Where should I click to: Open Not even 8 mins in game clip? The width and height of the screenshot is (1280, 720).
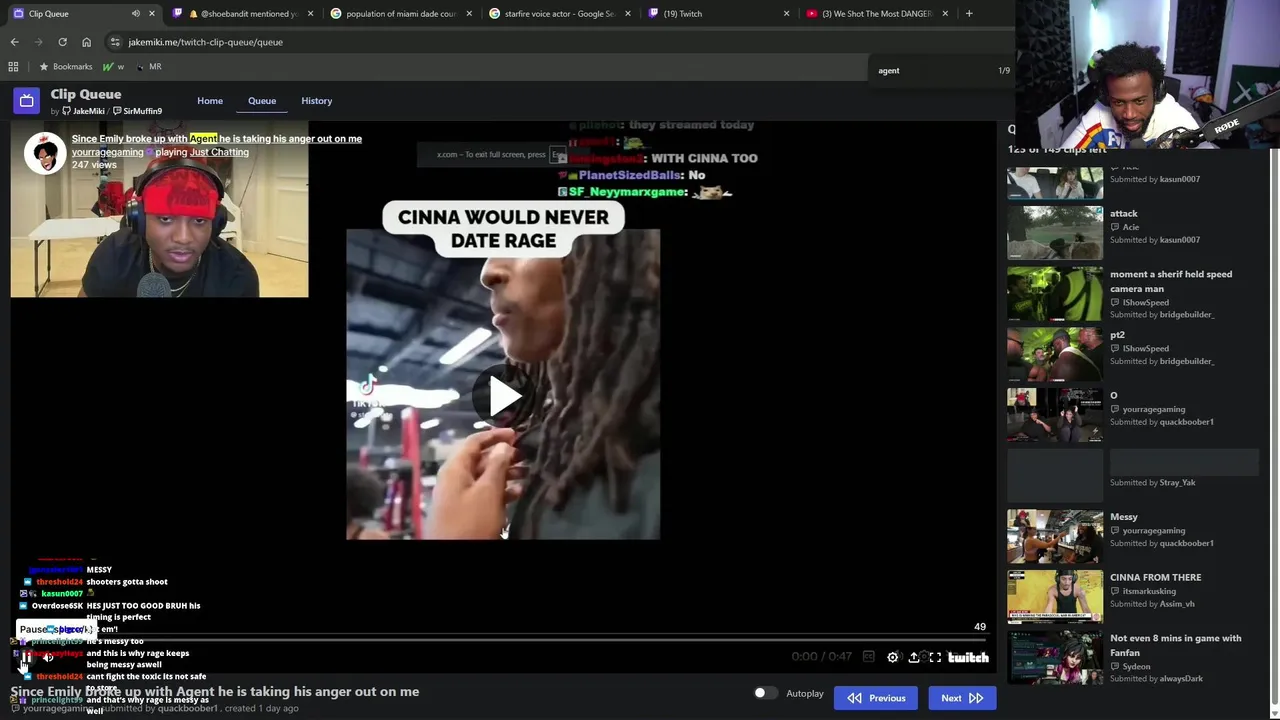click(1055, 658)
